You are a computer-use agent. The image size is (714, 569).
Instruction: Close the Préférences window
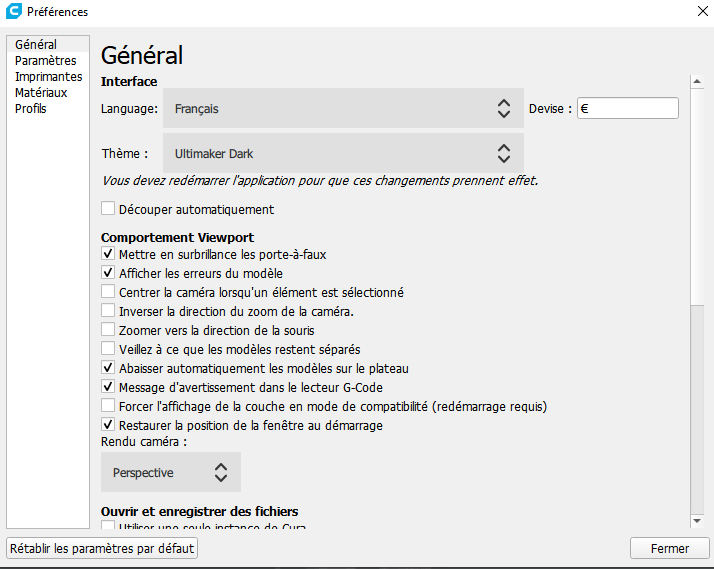click(x=703, y=11)
